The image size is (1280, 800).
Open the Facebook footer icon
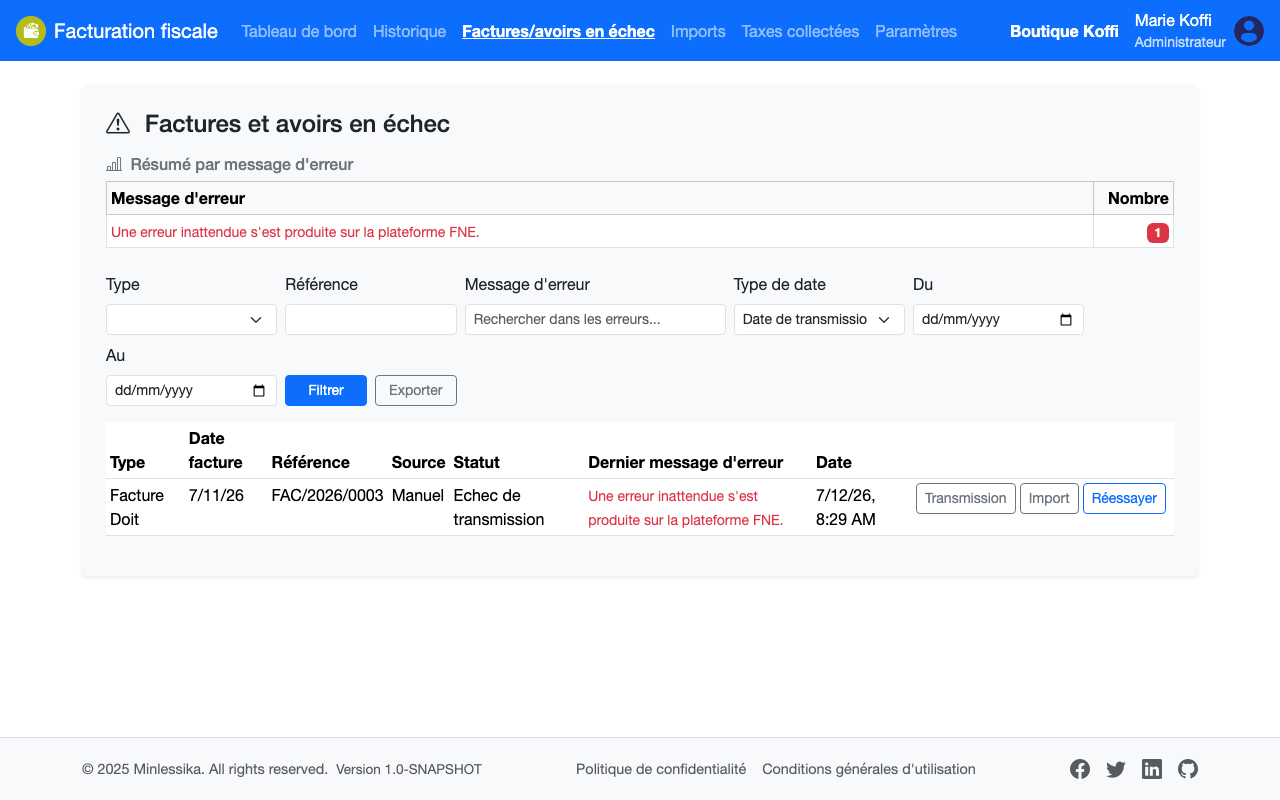click(x=1080, y=769)
